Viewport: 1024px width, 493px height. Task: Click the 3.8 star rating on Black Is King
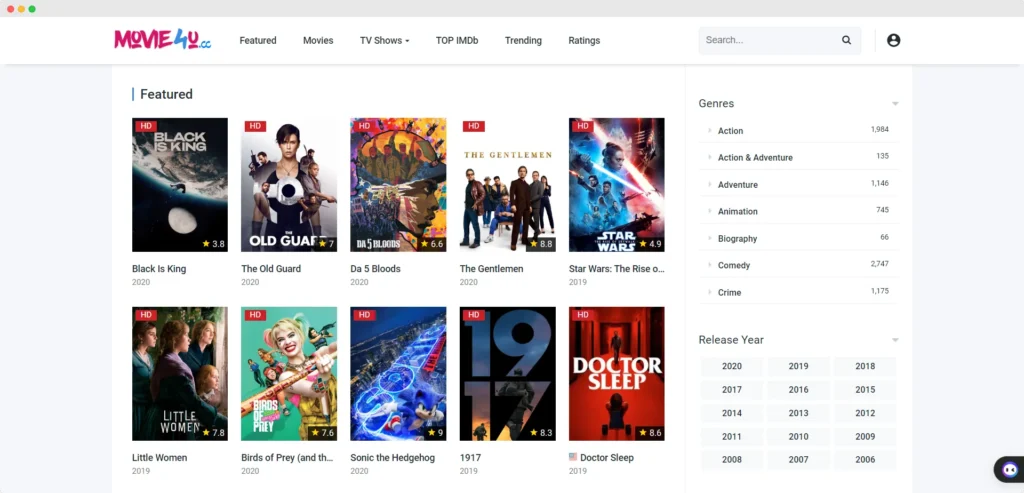[214, 244]
